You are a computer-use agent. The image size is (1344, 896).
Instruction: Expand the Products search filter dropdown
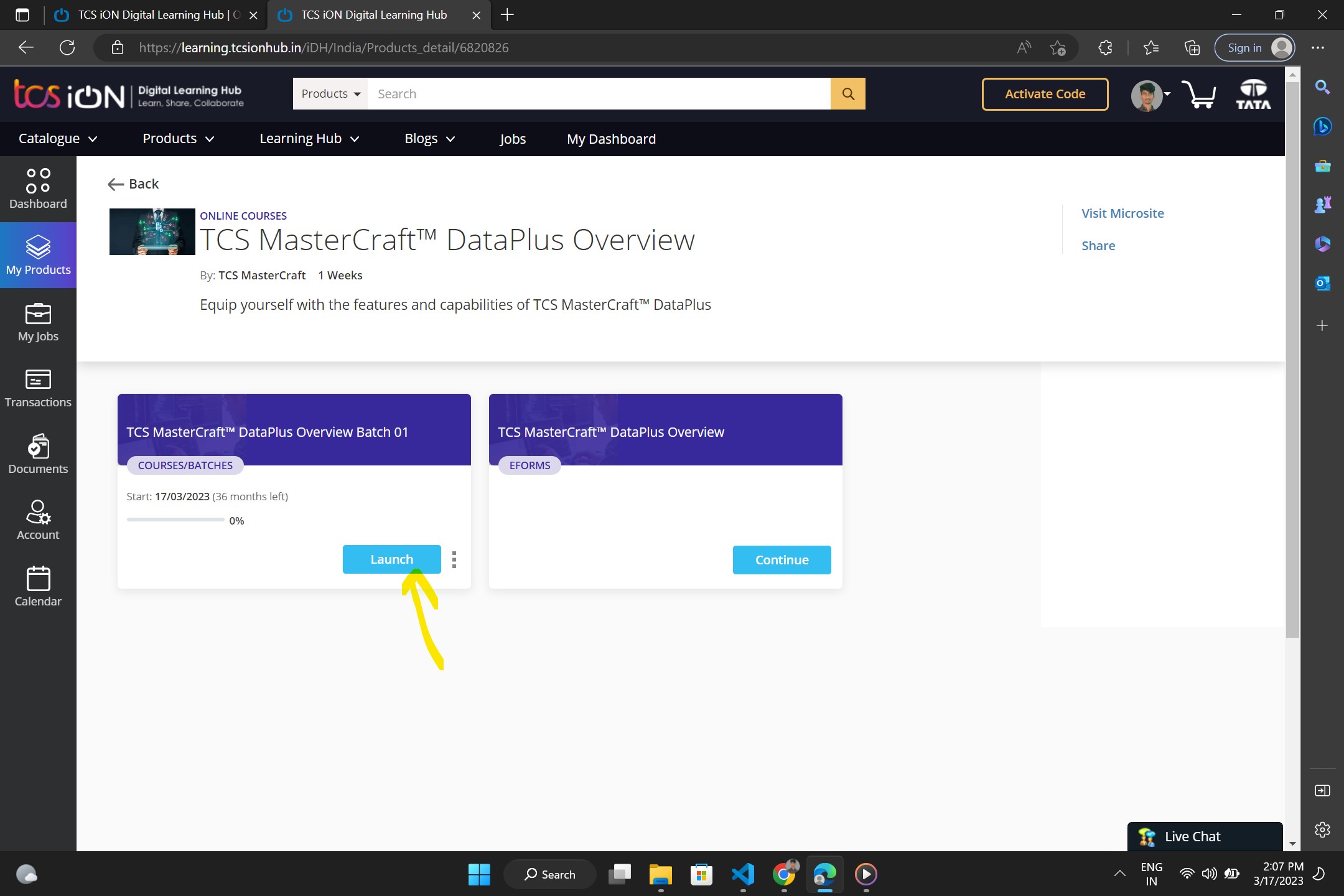point(330,94)
